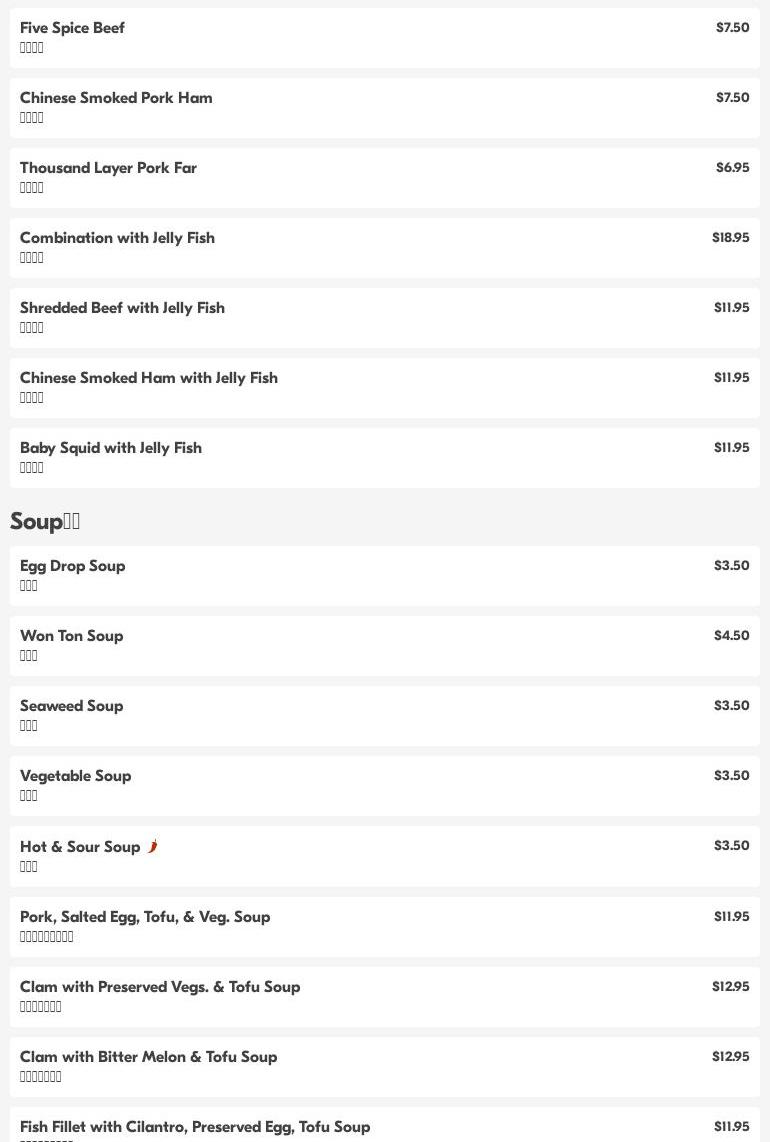The width and height of the screenshot is (770, 1142).
Task: Open Hot & Sour Soup item
Action: [385, 856]
